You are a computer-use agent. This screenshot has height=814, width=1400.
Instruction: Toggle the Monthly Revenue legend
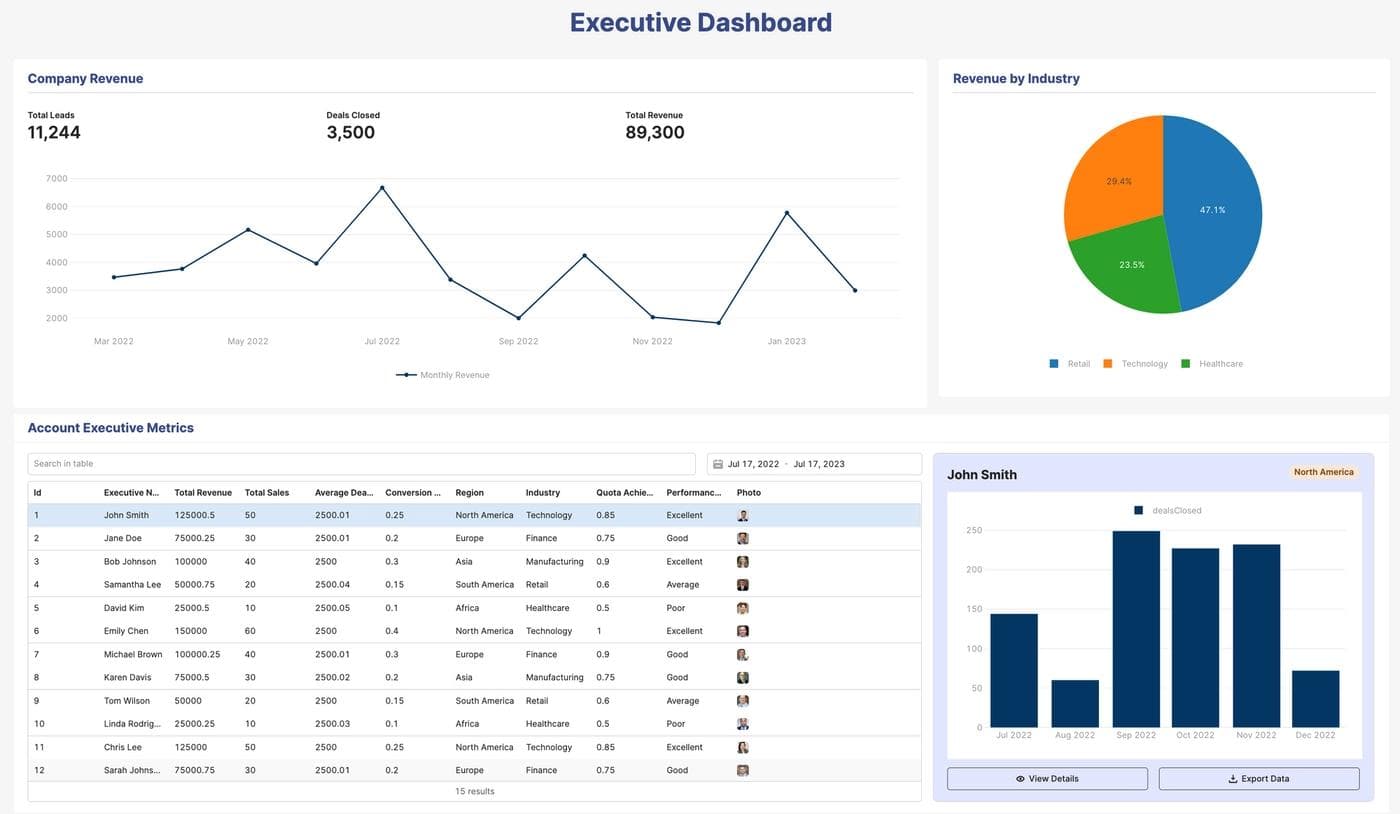[x=443, y=374]
